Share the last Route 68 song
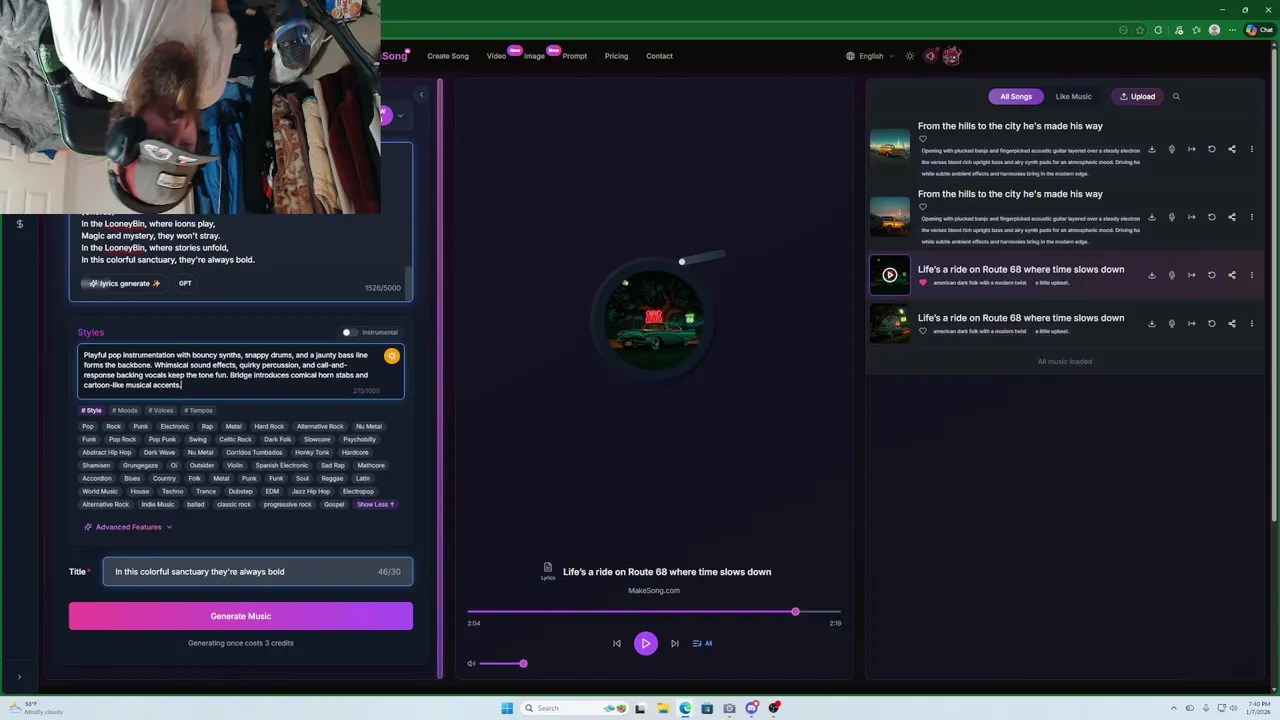The image size is (1280, 720). tap(1231, 323)
